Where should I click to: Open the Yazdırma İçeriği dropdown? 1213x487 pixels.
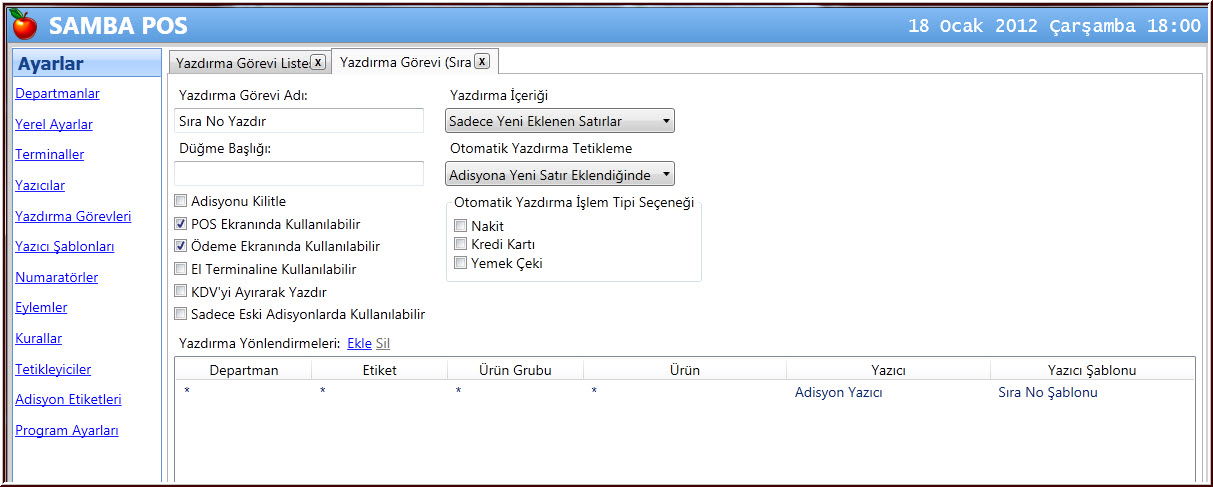pos(560,121)
